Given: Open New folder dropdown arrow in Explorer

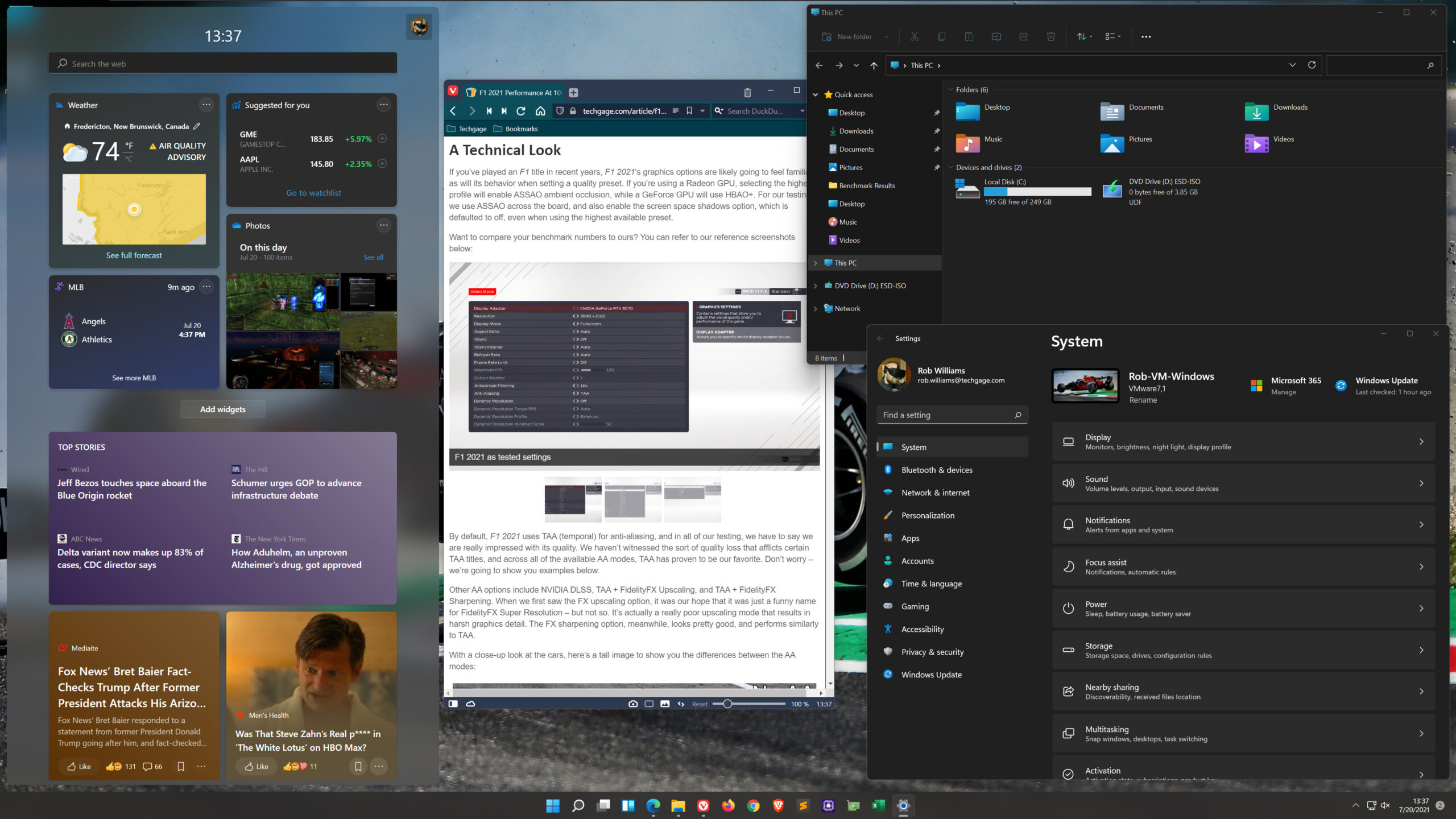Looking at the screenshot, I should [886, 36].
